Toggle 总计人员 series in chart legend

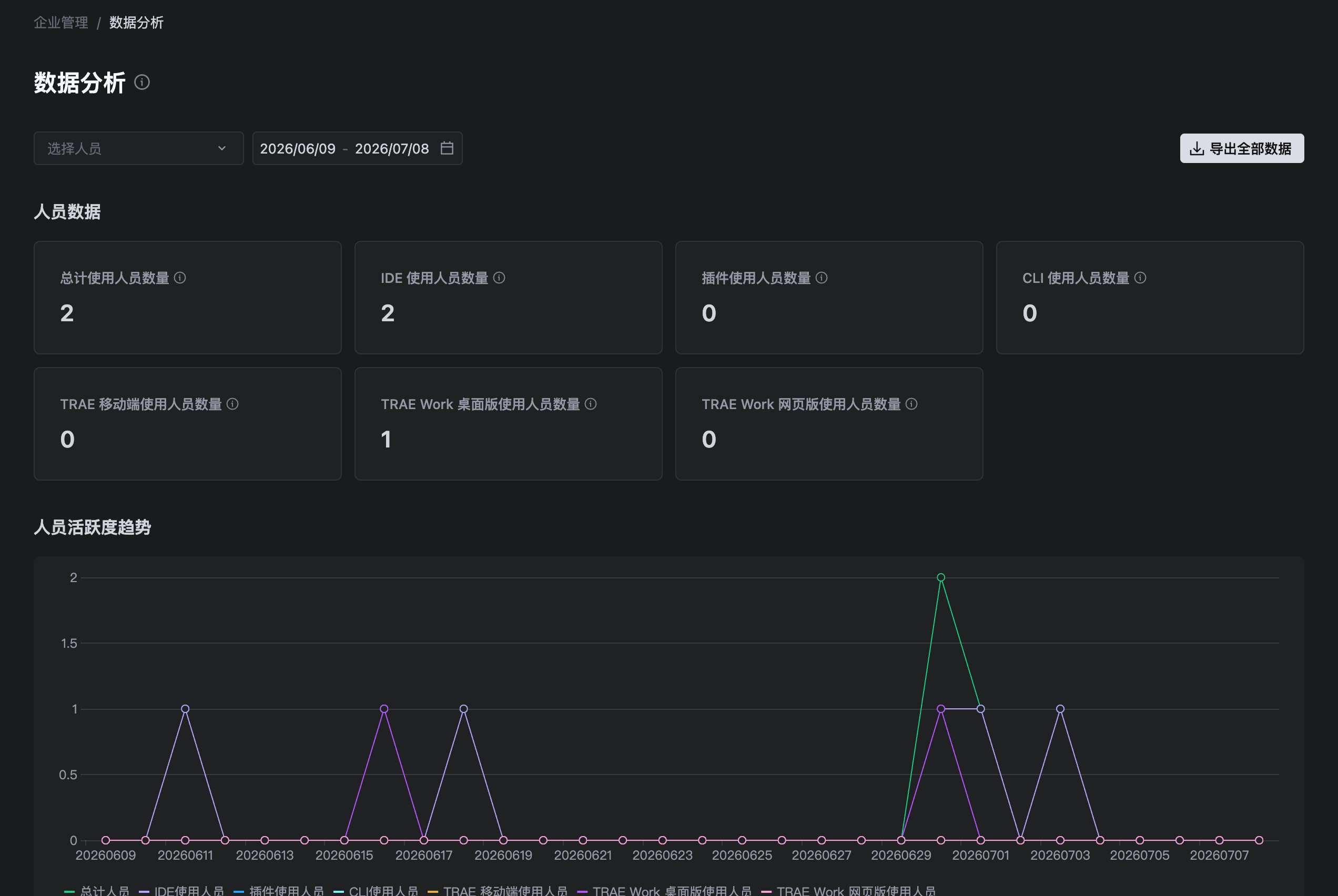tap(97, 890)
